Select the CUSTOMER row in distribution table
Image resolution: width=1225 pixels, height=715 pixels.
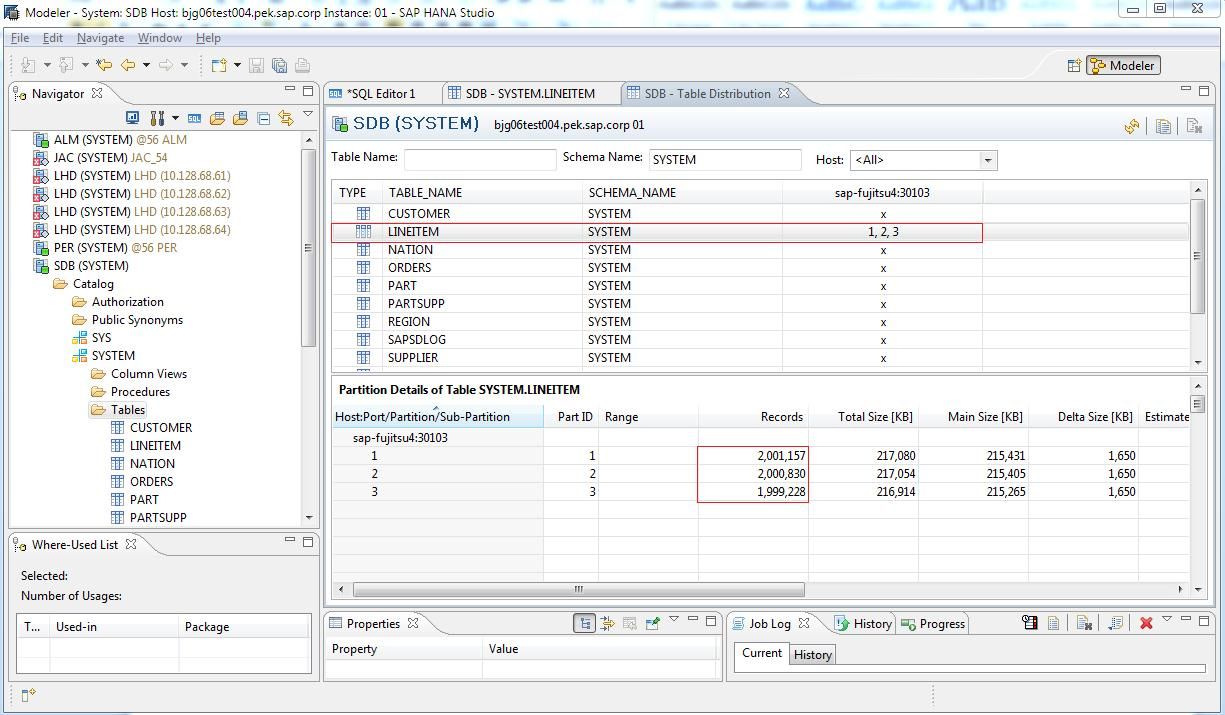[657, 214]
